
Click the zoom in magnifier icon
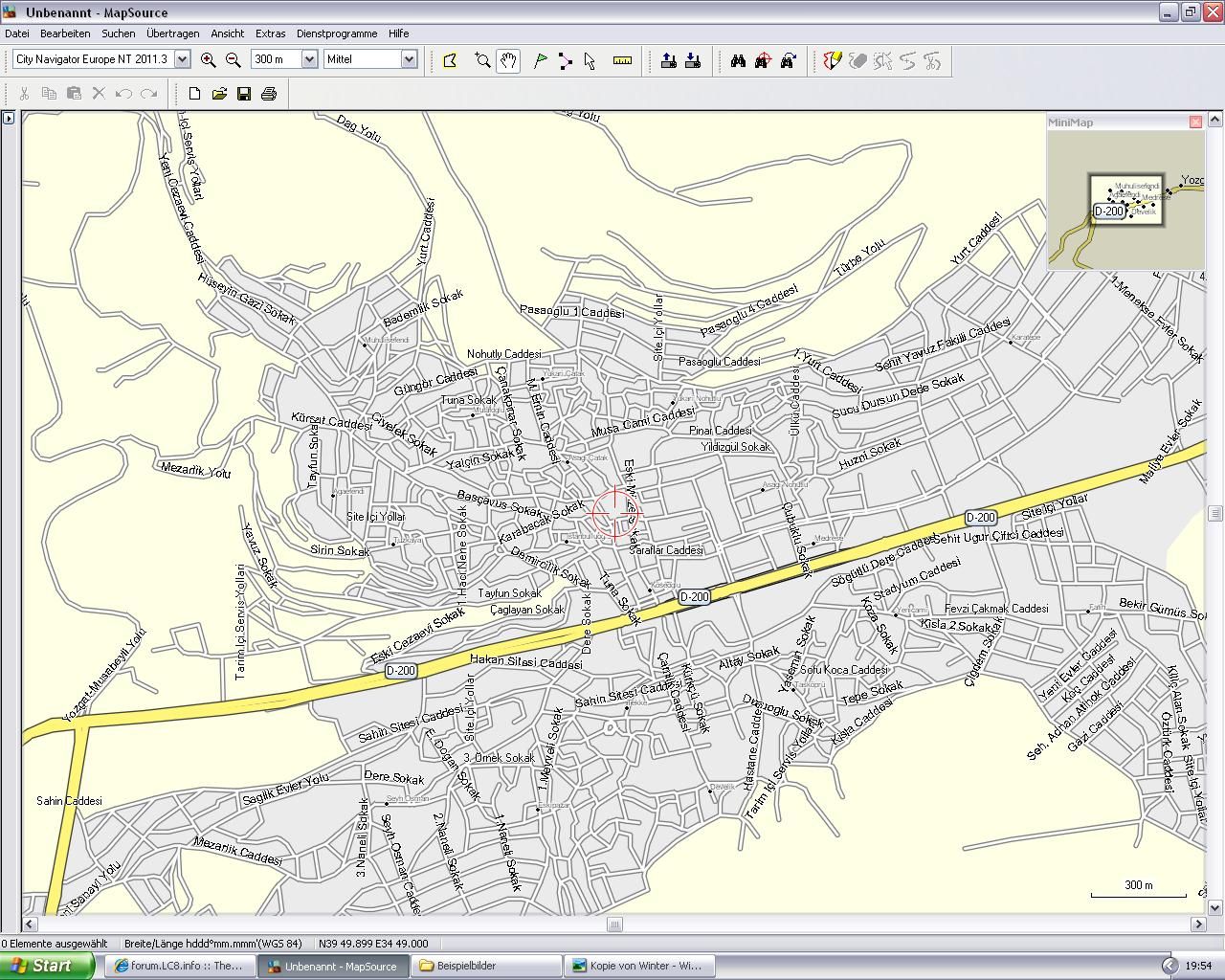208,59
